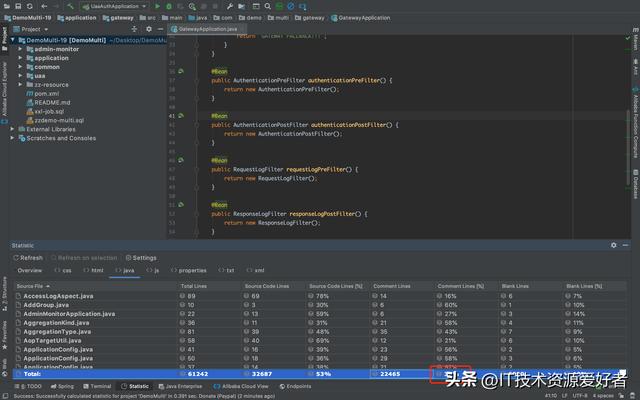Expand the admin-monitor module
This screenshot has width=640, height=400.
coord(20,49)
